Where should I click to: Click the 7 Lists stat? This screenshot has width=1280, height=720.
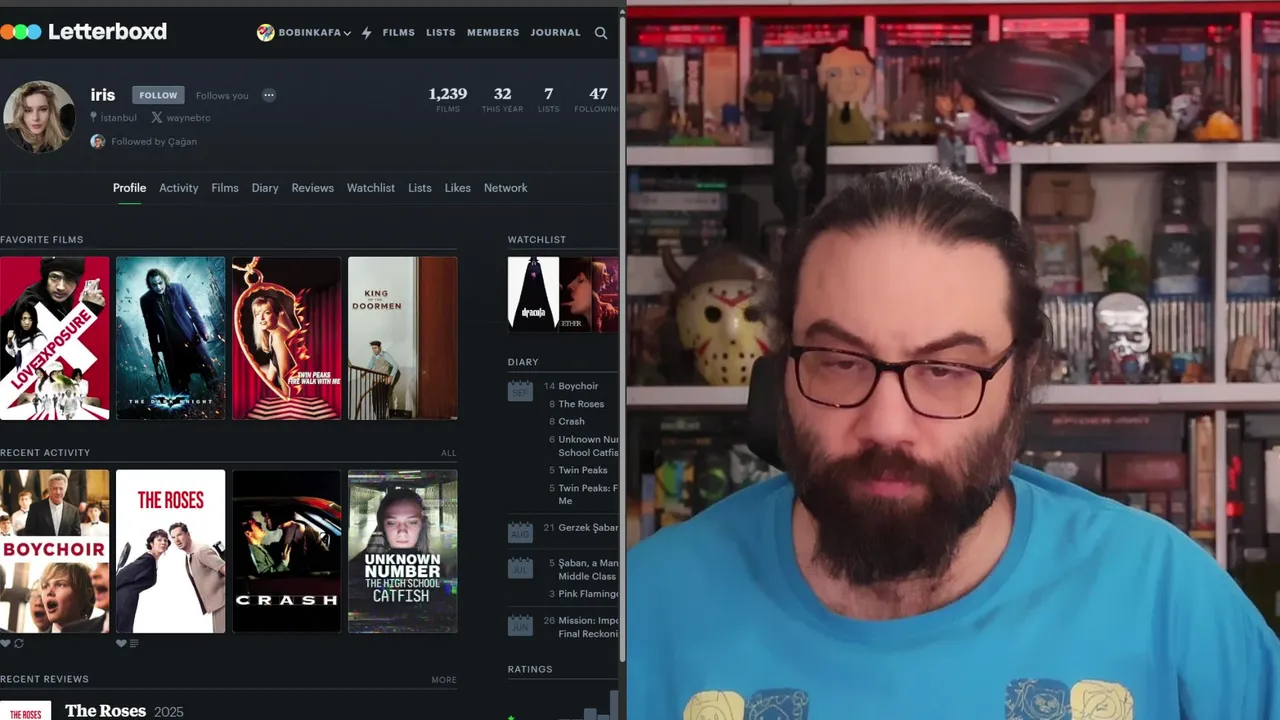pos(548,99)
